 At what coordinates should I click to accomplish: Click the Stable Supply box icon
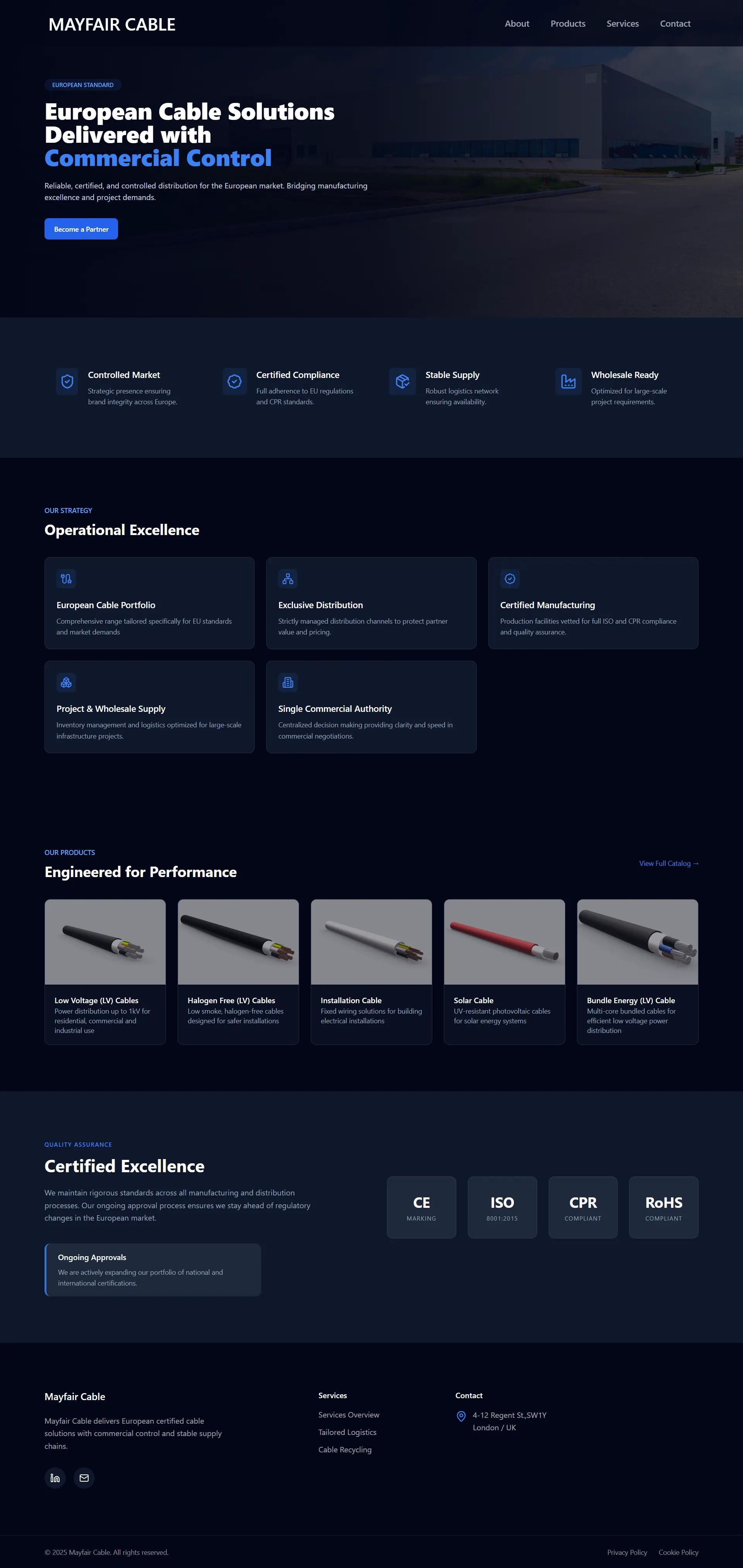pos(402,382)
